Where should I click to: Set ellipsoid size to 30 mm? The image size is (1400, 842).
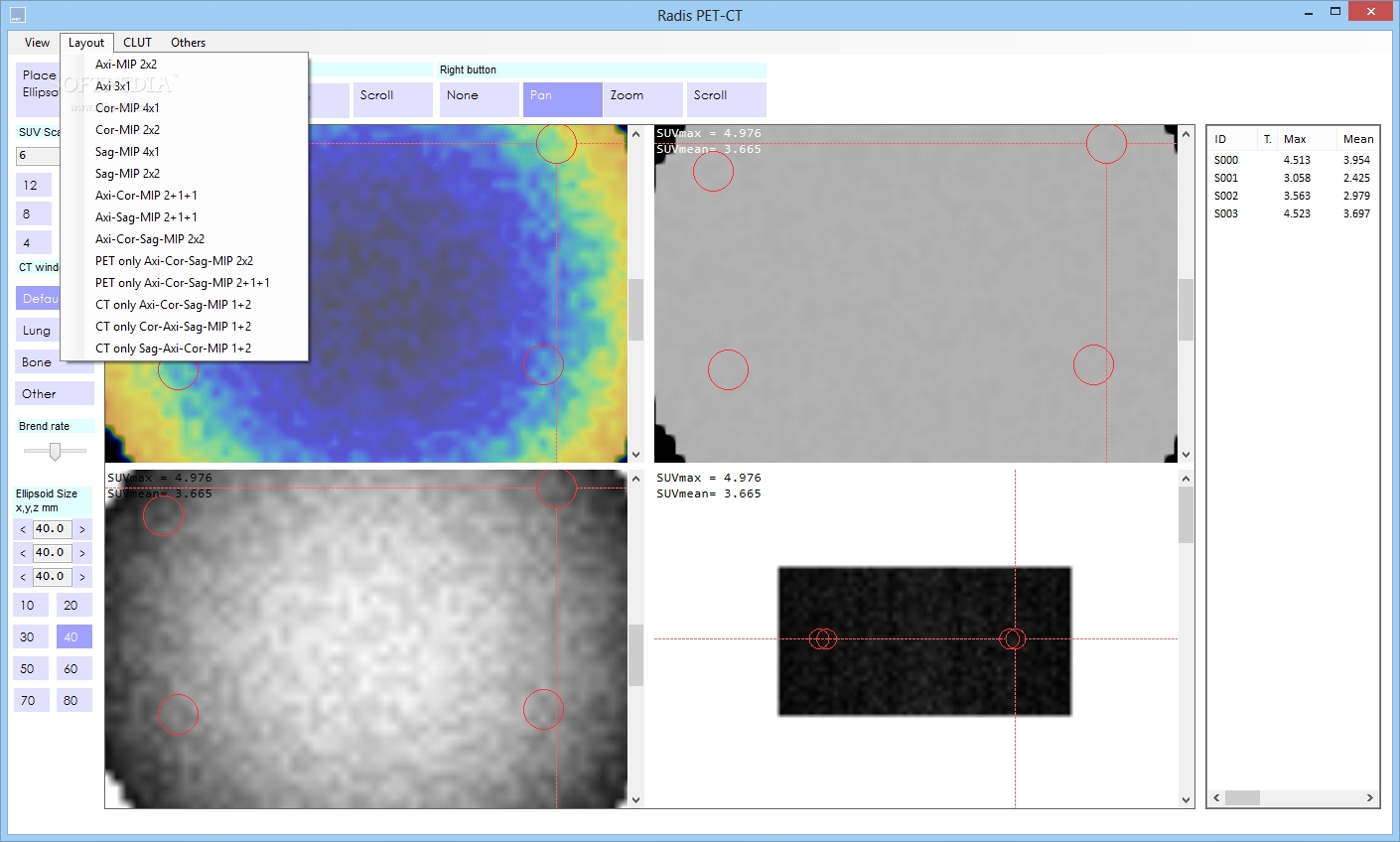pos(31,637)
